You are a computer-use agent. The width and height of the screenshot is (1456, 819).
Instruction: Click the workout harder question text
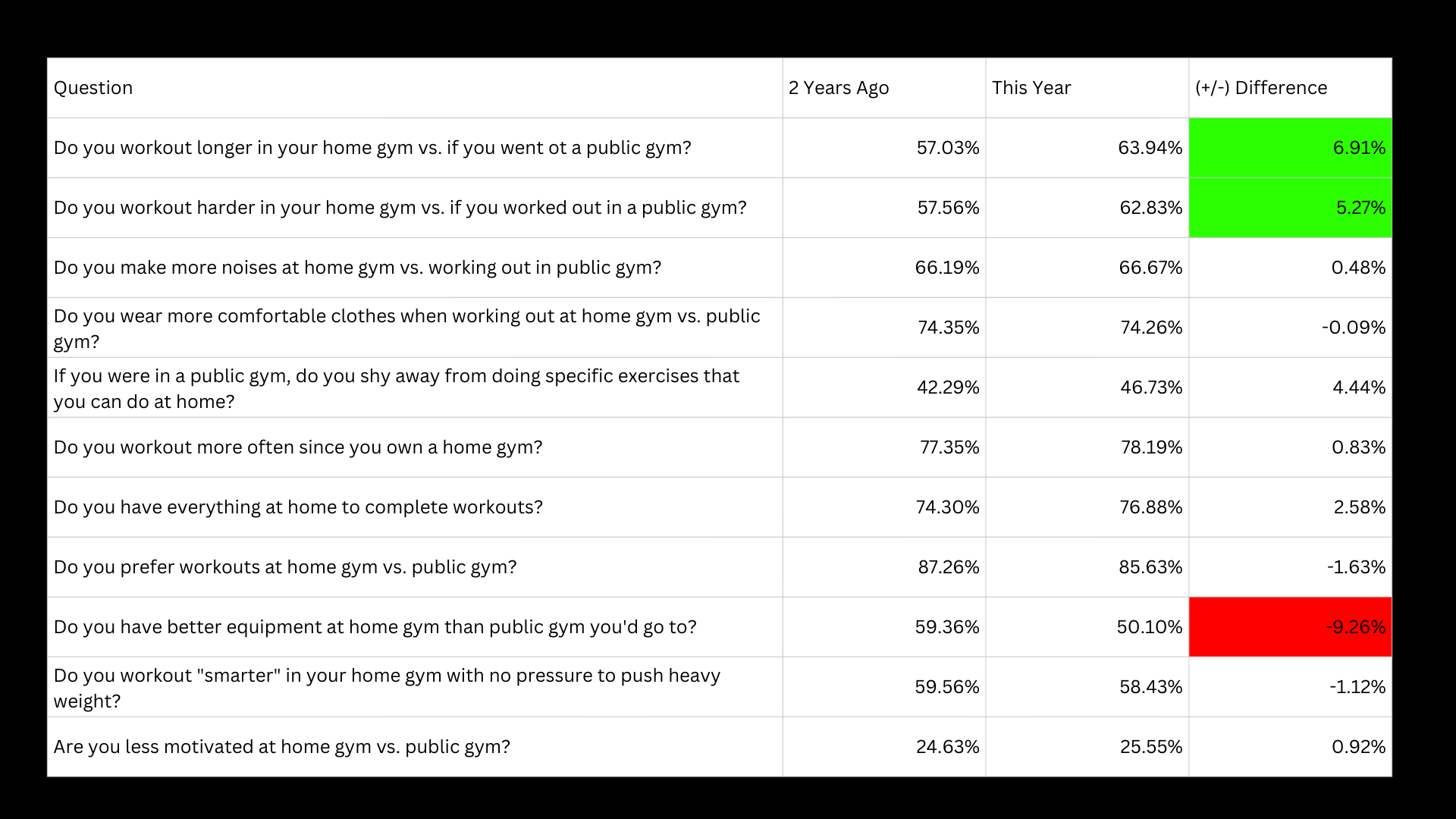400,208
